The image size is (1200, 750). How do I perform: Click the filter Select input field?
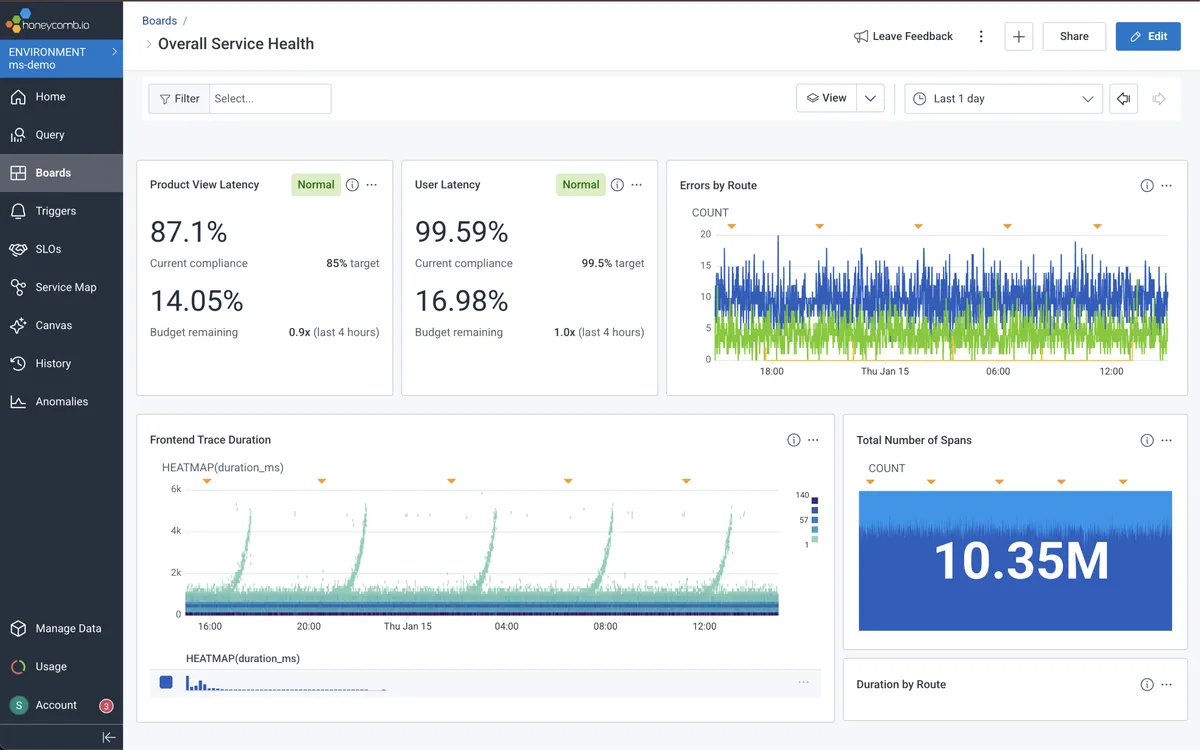270,99
